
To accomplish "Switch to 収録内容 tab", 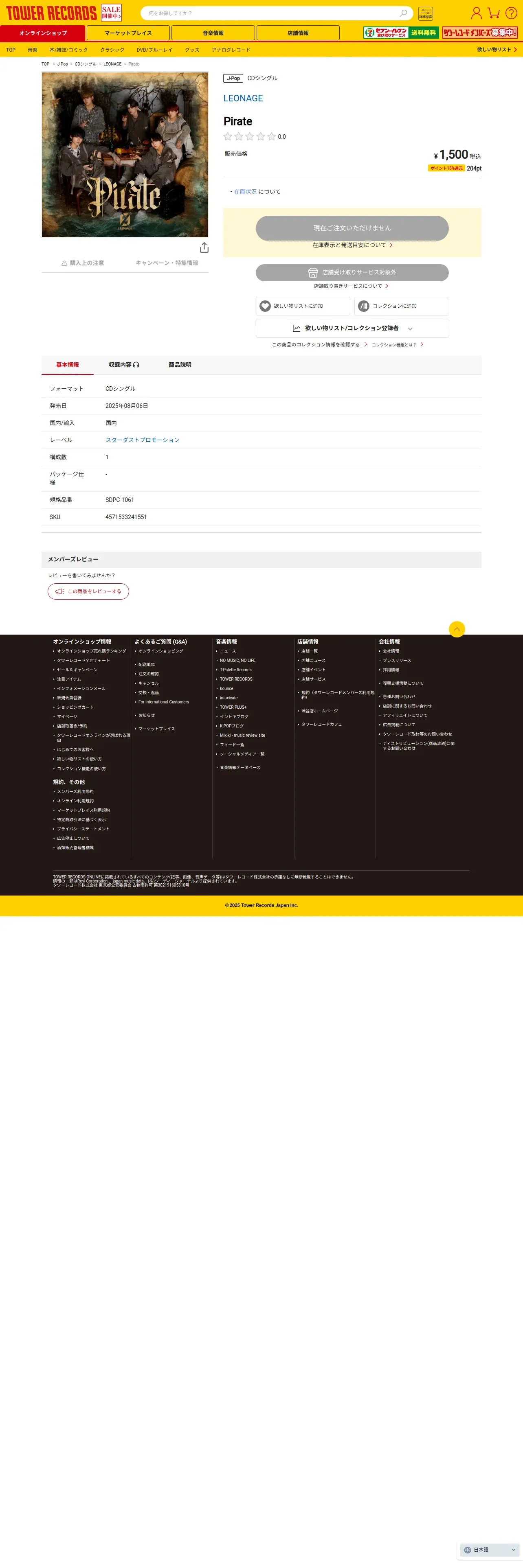I will [123, 365].
